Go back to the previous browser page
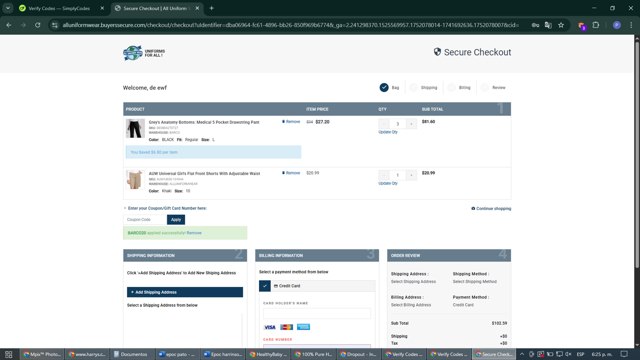 [9, 25]
